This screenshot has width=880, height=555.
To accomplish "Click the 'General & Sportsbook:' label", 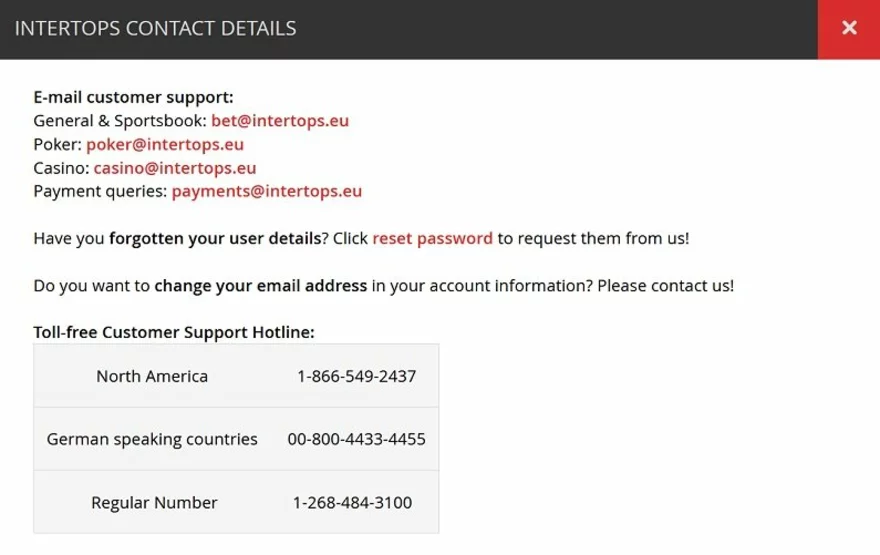I will coord(120,121).
